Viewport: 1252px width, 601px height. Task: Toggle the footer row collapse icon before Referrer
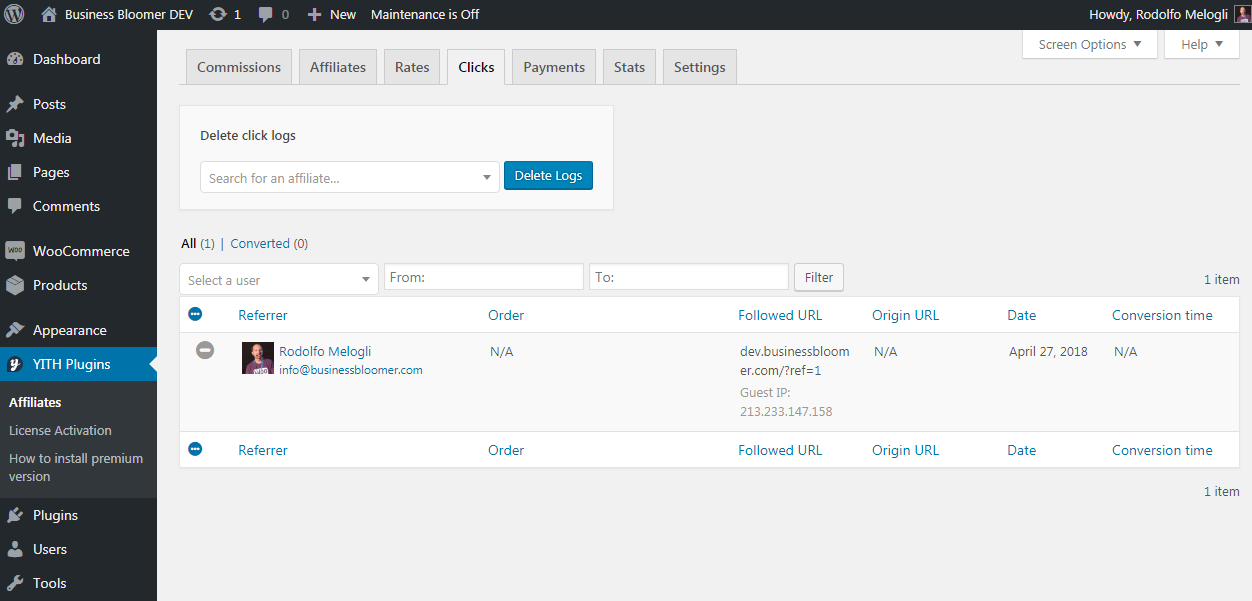tap(195, 449)
